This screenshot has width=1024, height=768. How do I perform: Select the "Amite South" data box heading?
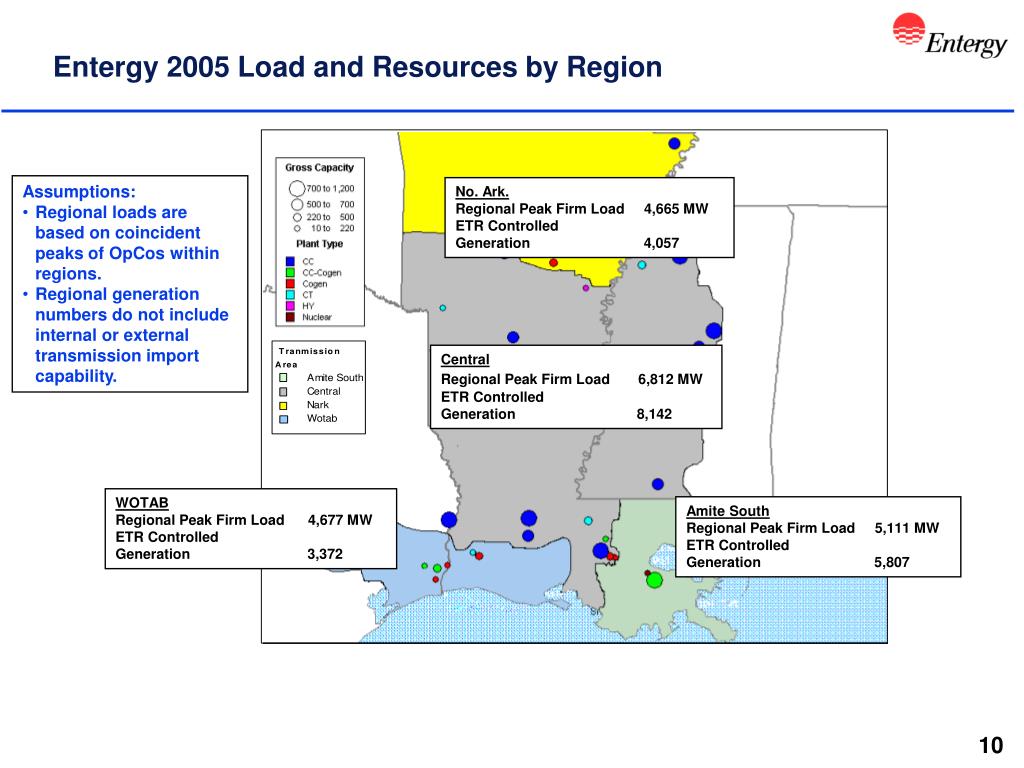pyautogui.click(x=728, y=511)
